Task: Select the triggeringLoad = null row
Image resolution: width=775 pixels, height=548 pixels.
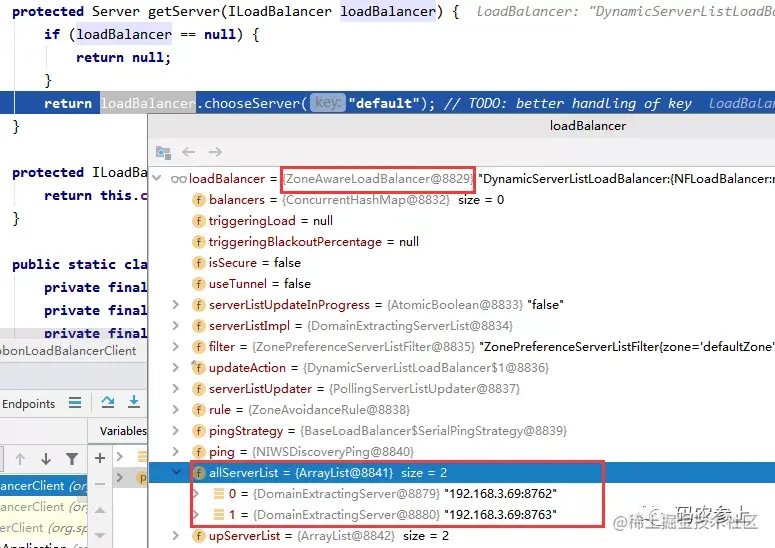Action: point(462,220)
